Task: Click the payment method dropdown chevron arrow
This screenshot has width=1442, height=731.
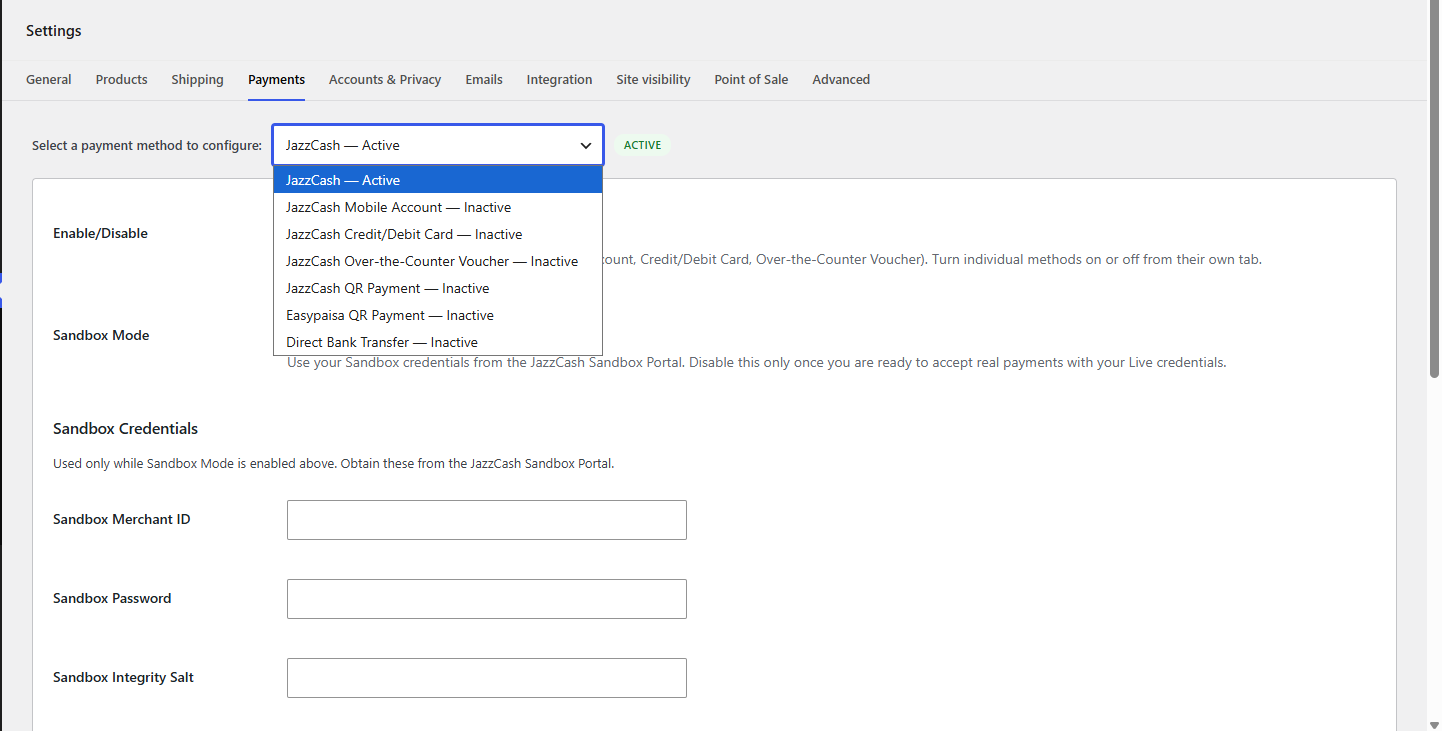Action: pyautogui.click(x=586, y=146)
